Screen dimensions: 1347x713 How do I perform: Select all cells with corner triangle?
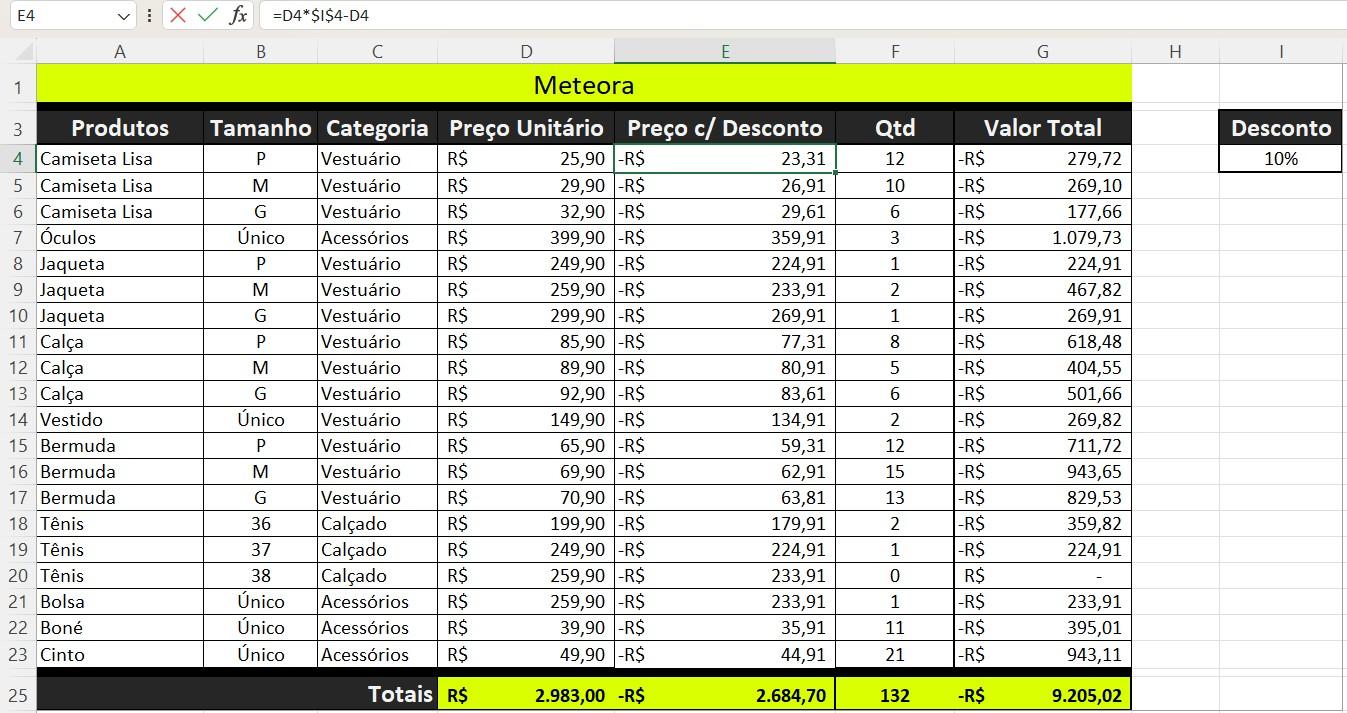(x=24, y=51)
